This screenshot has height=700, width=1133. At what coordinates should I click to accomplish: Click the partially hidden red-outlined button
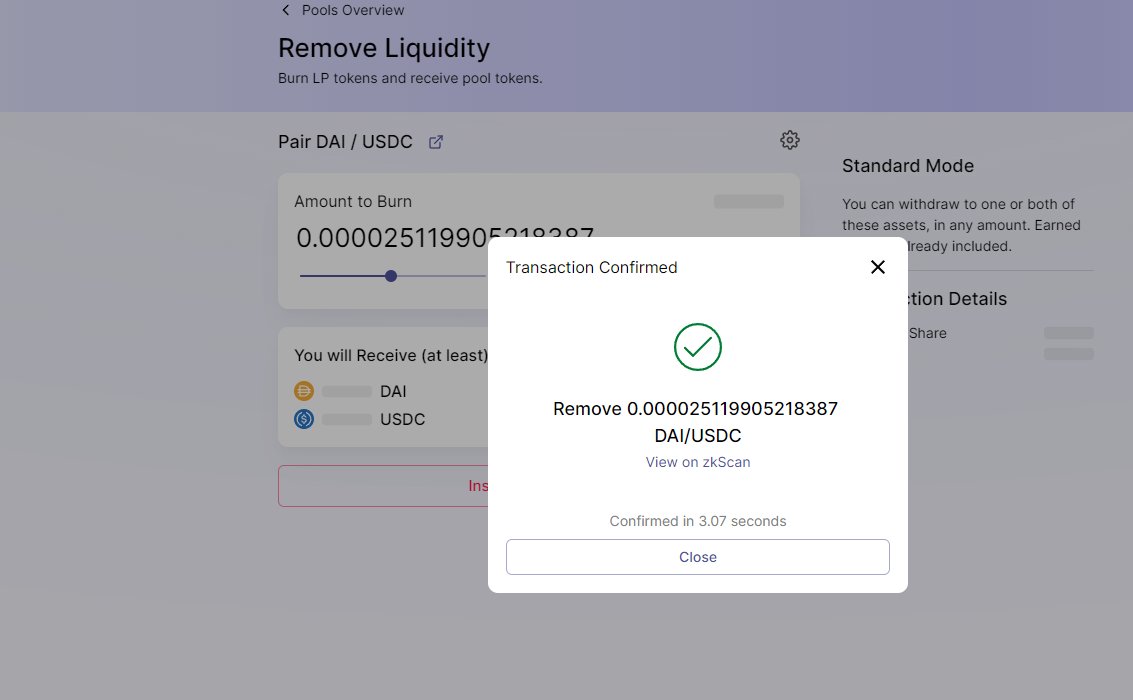(383, 485)
